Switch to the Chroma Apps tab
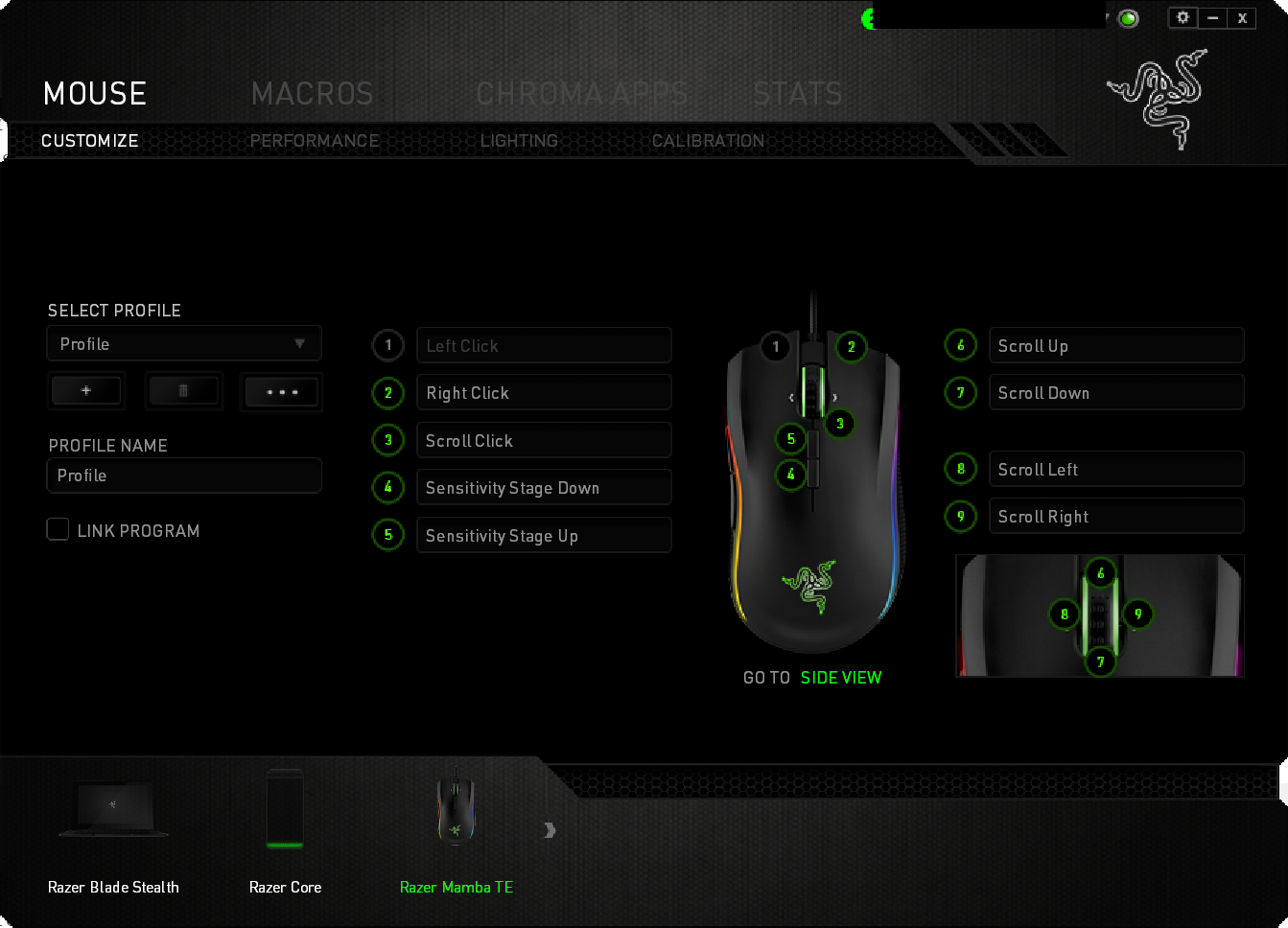The height and width of the screenshot is (928, 1288). (x=582, y=93)
